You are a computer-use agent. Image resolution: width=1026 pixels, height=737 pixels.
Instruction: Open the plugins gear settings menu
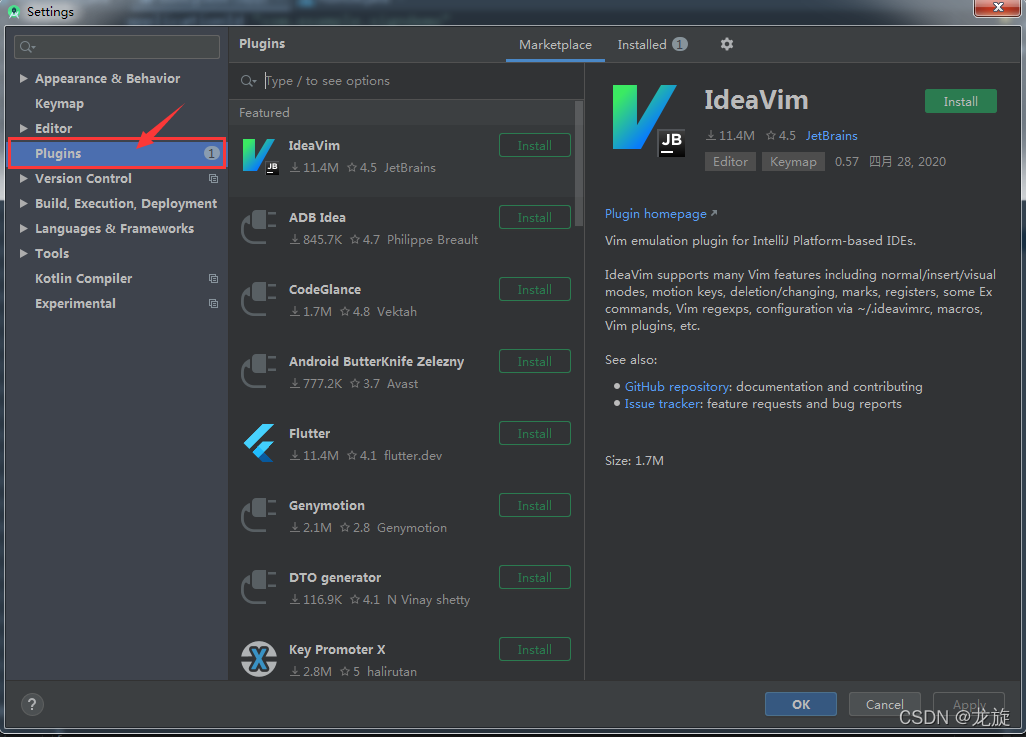coord(726,44)
